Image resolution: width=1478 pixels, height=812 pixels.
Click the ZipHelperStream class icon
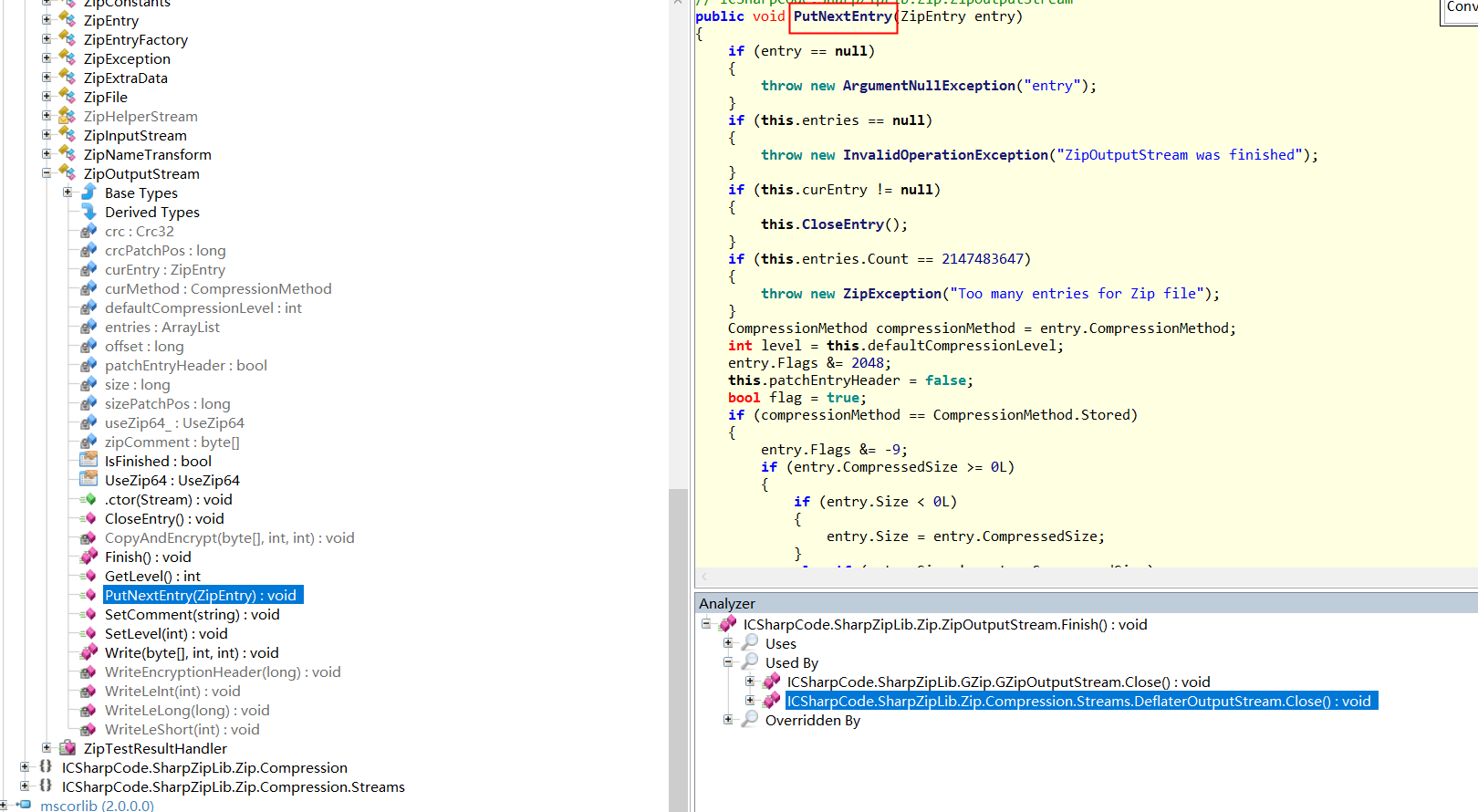(68, 116)
